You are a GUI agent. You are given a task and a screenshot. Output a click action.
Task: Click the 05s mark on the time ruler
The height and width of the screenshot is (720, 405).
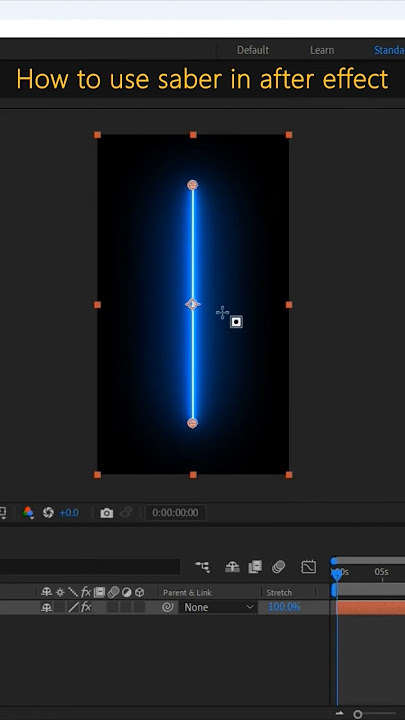(x=382, y=572)
